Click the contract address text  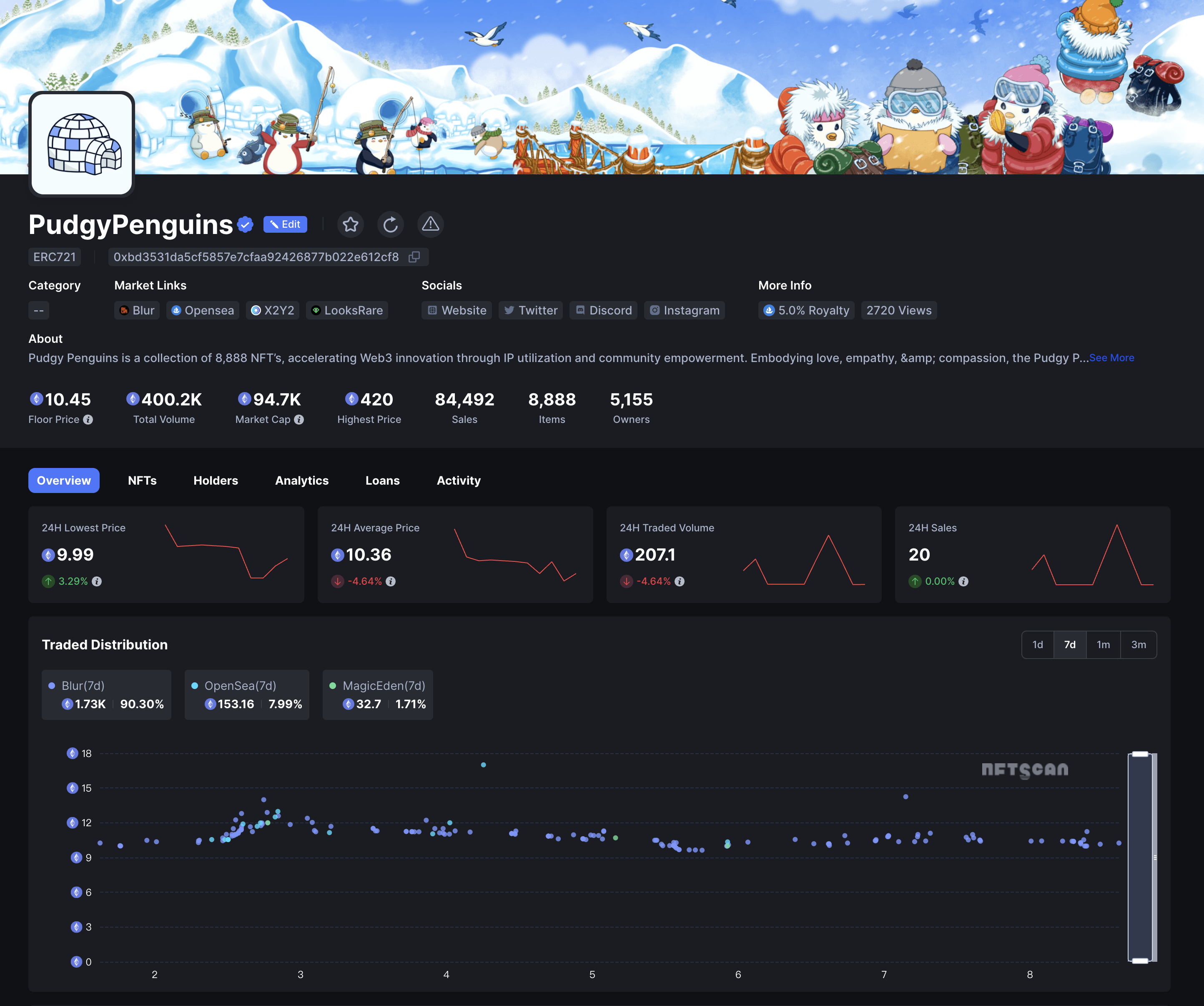pyautogui.click(x=256, y=257)
